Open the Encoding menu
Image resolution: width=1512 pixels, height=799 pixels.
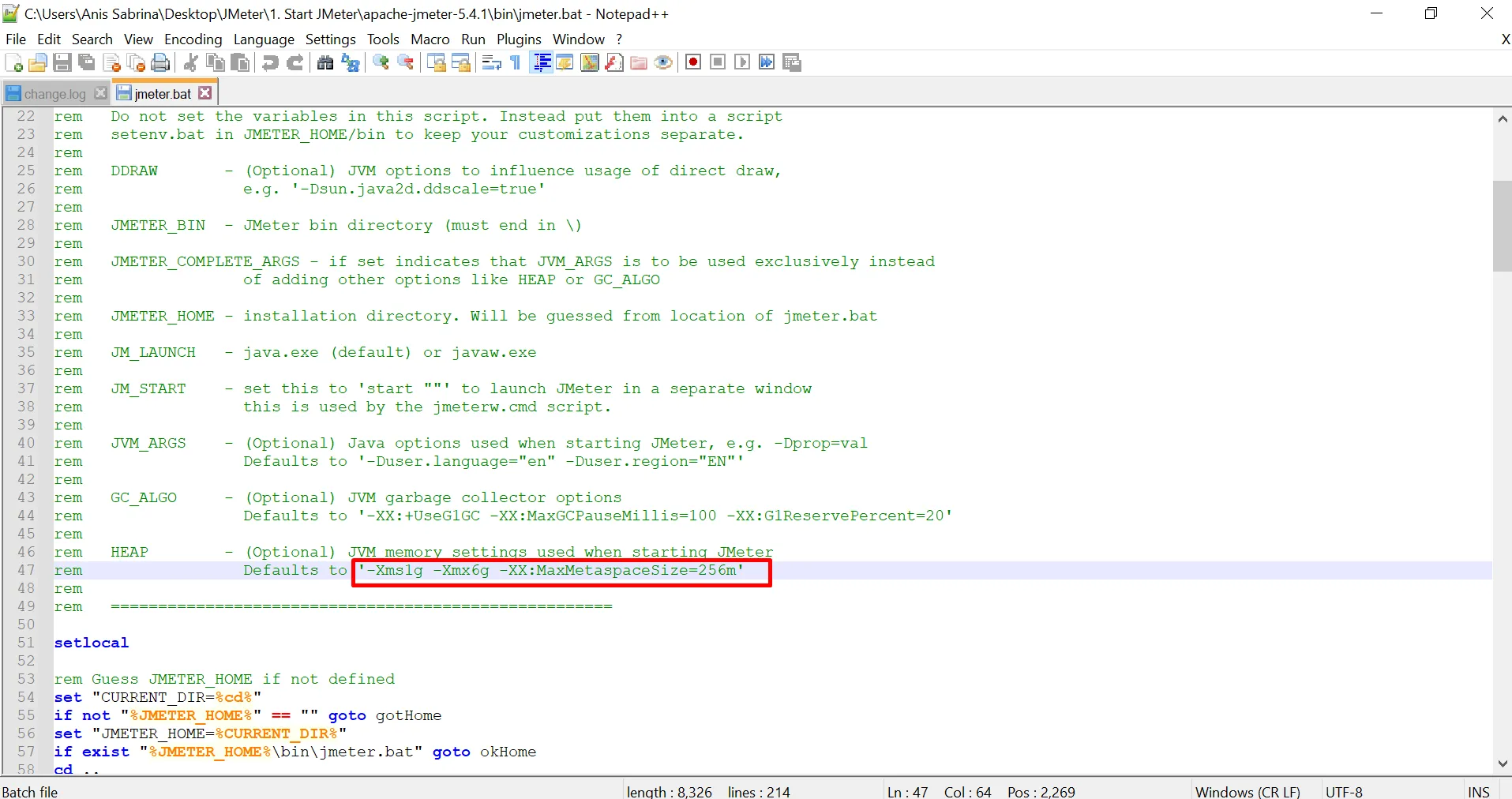click(193, 39)
